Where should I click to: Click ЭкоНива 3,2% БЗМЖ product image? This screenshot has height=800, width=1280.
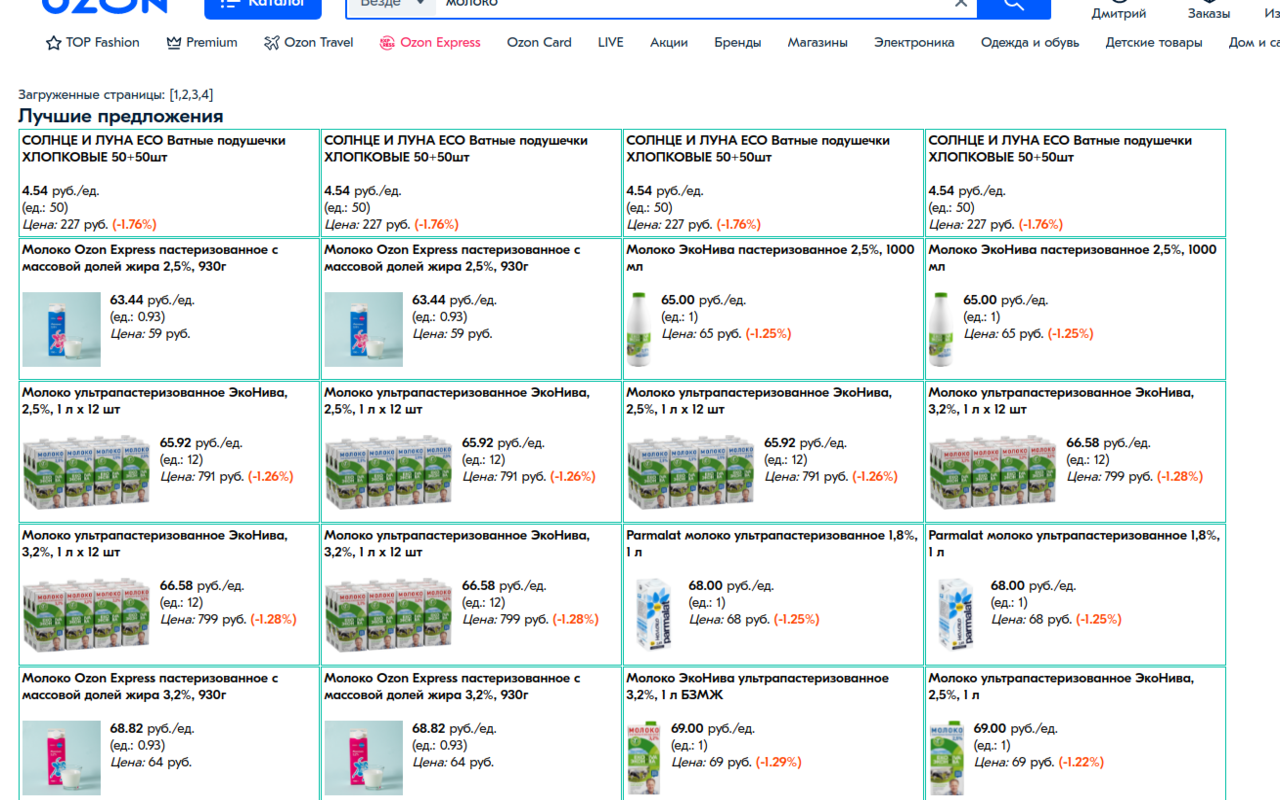click(644, 758)
